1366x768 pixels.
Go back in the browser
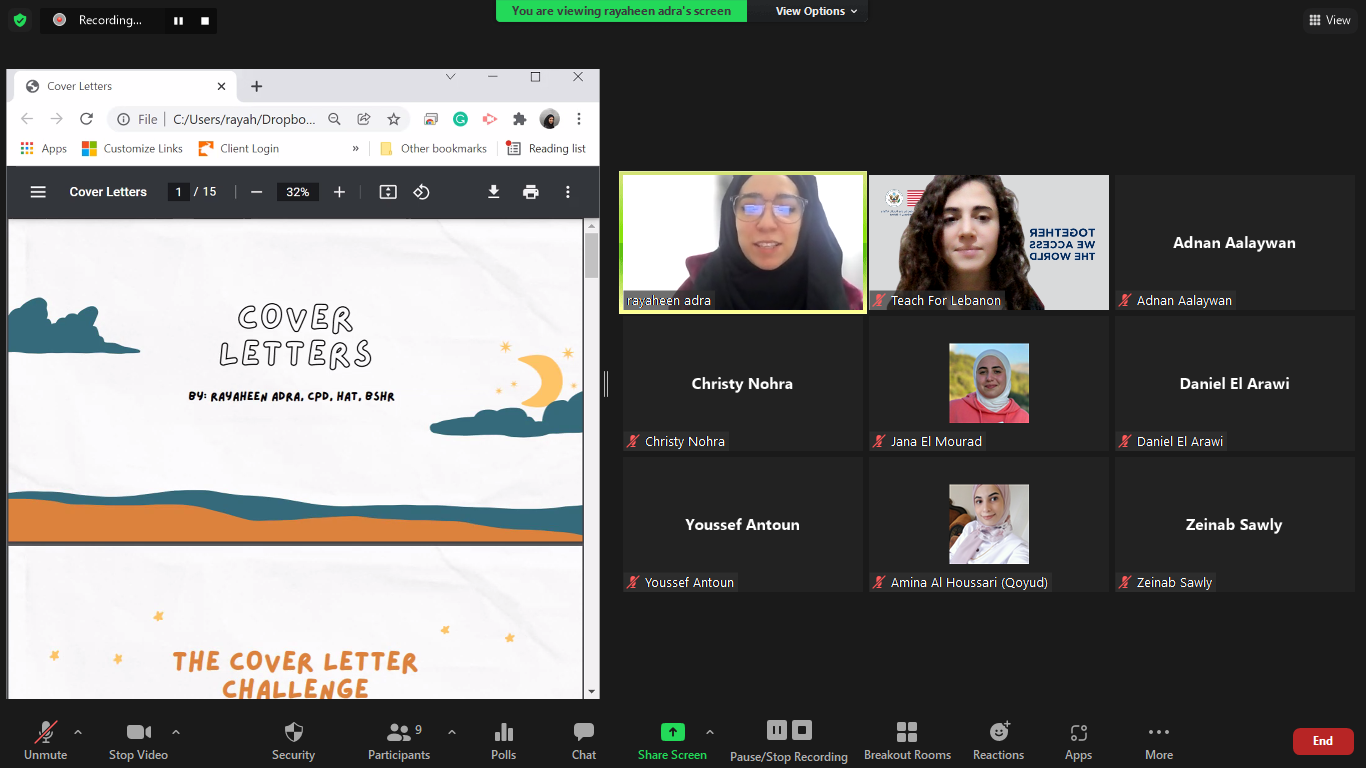tap(27, 119)
